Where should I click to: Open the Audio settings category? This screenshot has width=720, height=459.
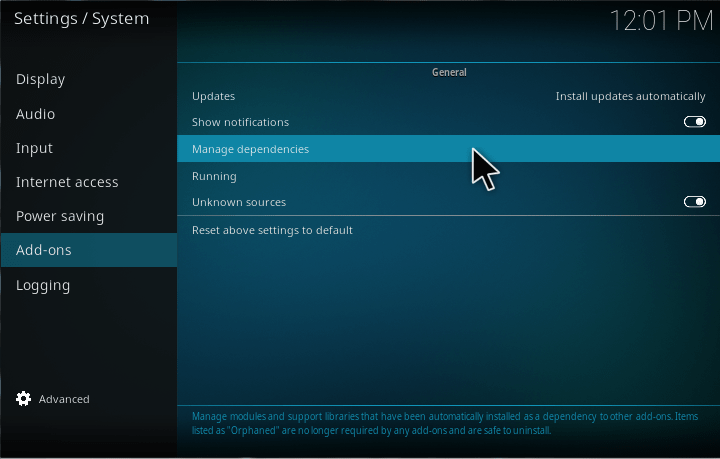pyautogui.click(x=89, y=113)
